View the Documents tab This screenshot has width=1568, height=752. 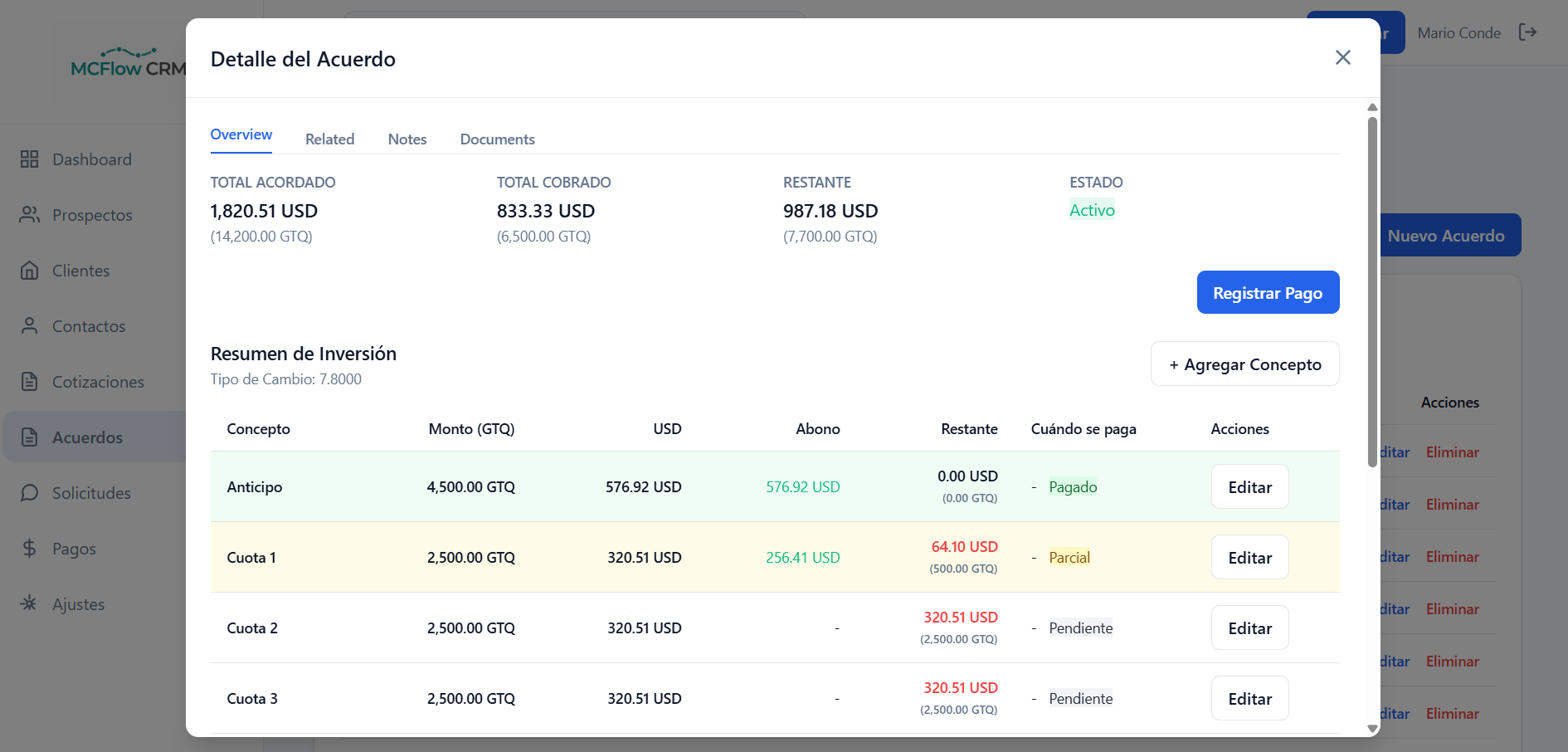pyautogui.click(x=497, y=139)
